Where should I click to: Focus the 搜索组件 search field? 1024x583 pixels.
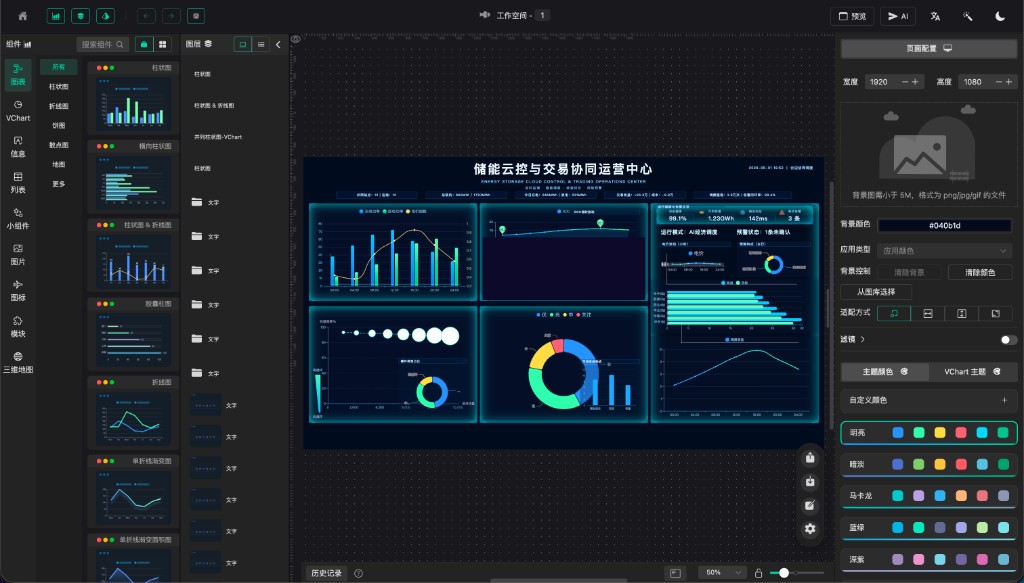pos(103,44)
